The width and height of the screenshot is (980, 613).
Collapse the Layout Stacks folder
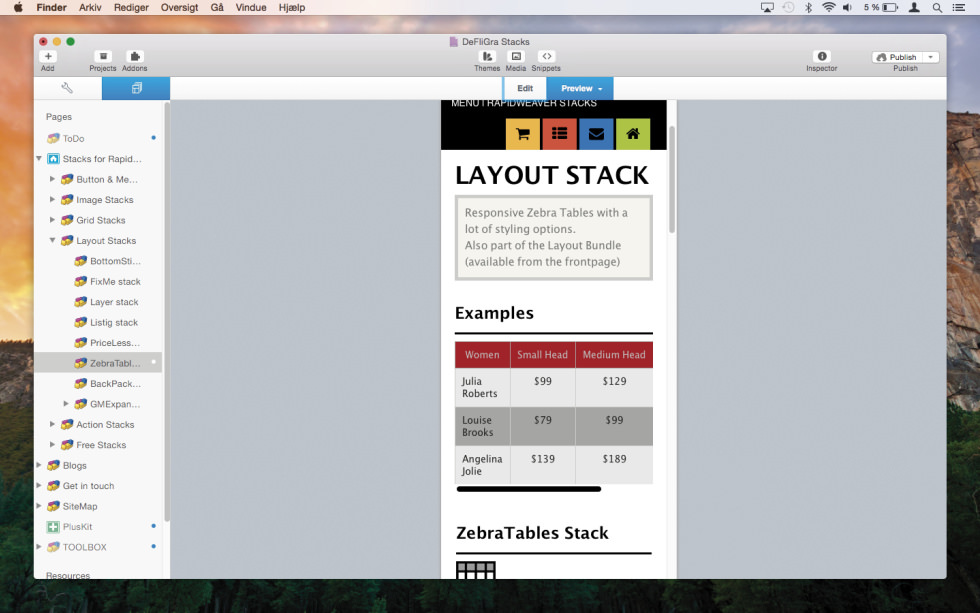coord(52,241)
